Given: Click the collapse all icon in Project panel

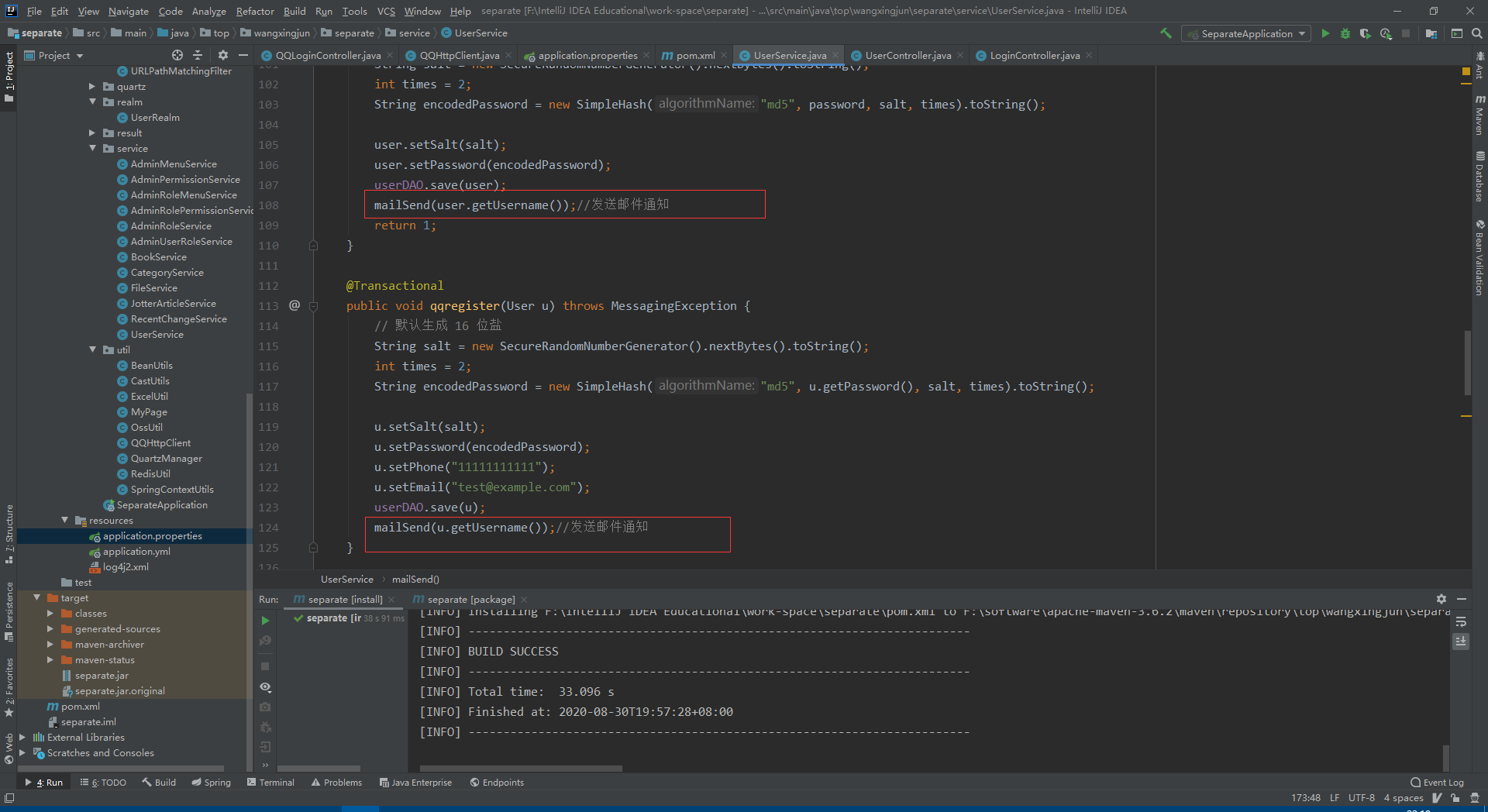Looking at the screenshot, I should pyautogui.click(x=198, y=55).
